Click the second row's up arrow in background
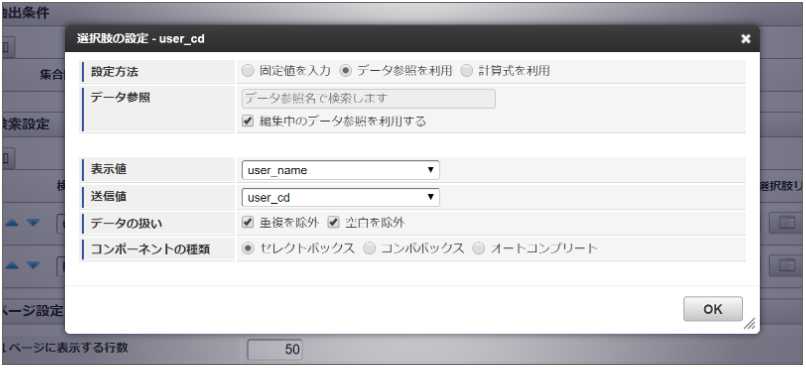This screenshot has height=369, width=806. tap(13, 265)
